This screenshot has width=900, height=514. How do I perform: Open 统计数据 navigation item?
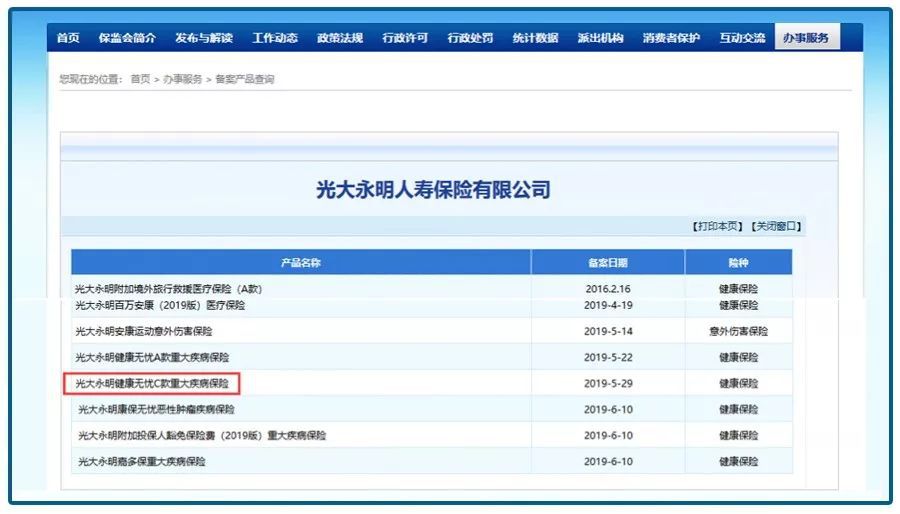(x=536, y=38)
